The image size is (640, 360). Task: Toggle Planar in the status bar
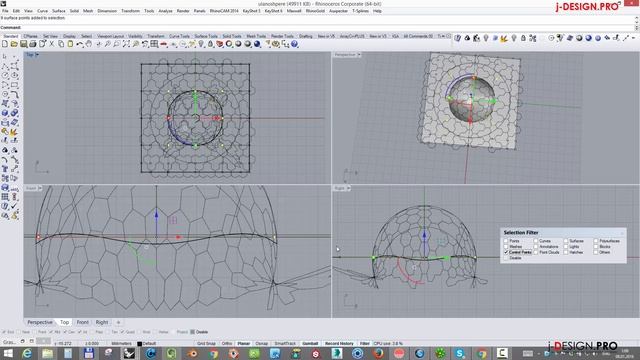244,344
